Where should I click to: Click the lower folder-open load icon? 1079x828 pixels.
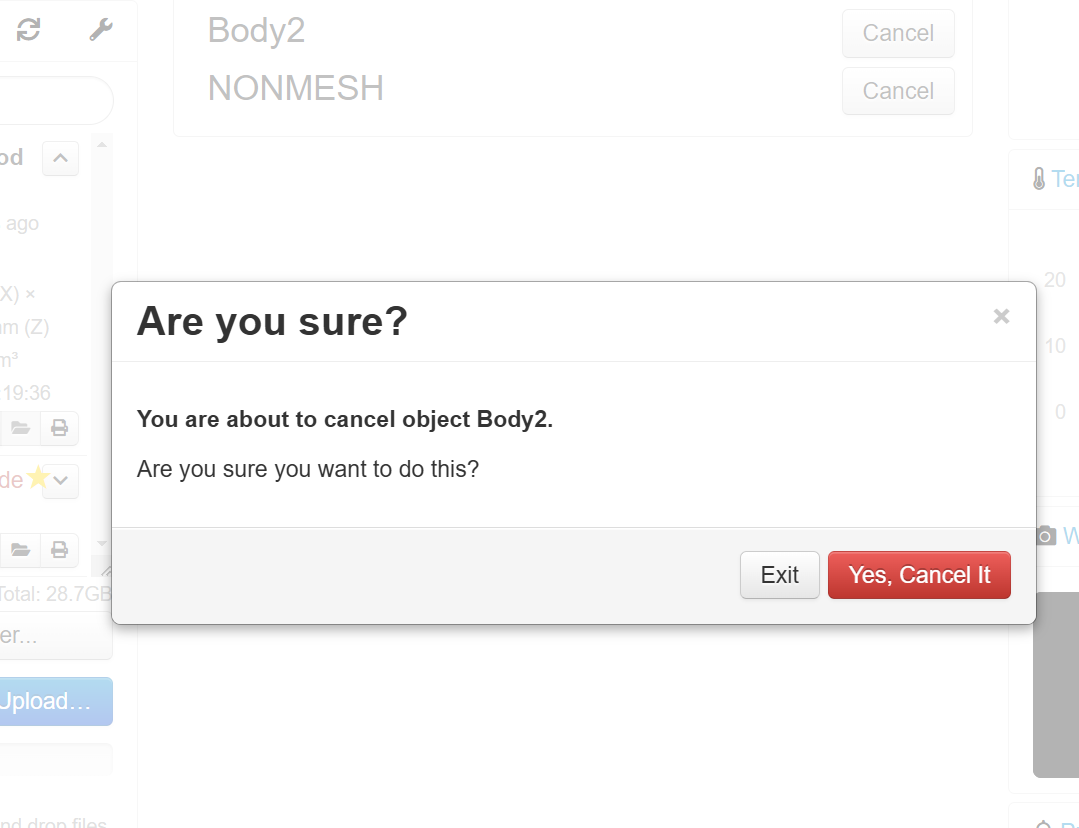click(20, 550)
